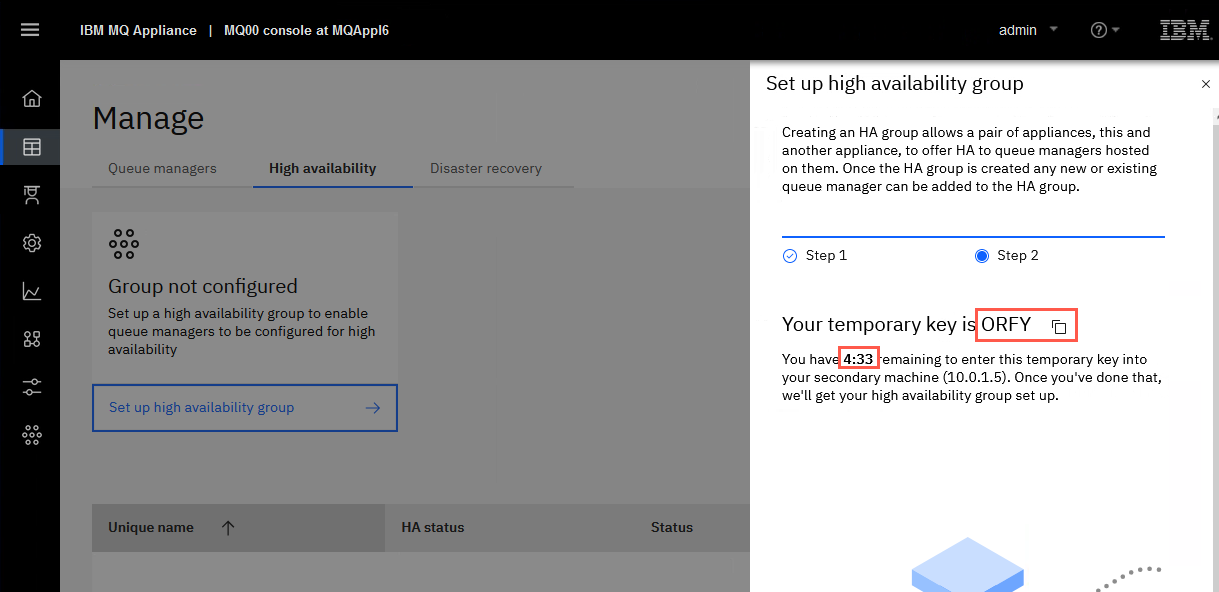Go to Home via sidebar icon
The width and height of the screenshot is (1219, 592).
click(32, 98)
